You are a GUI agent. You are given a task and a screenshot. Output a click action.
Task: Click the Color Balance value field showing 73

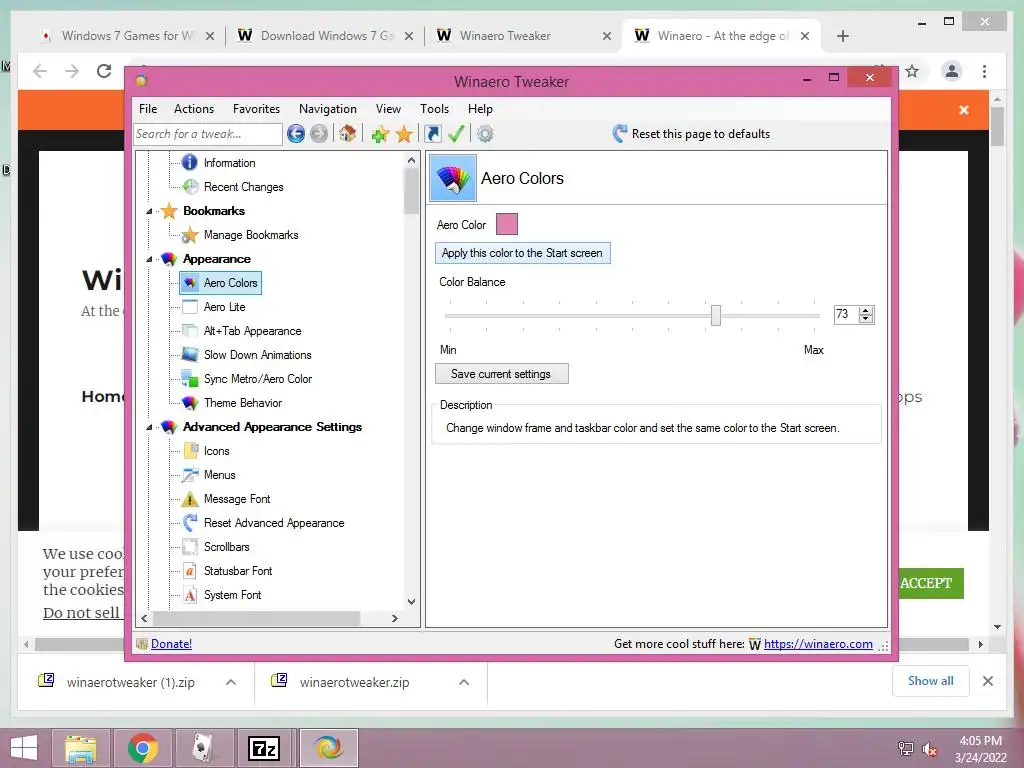point(846,315)
